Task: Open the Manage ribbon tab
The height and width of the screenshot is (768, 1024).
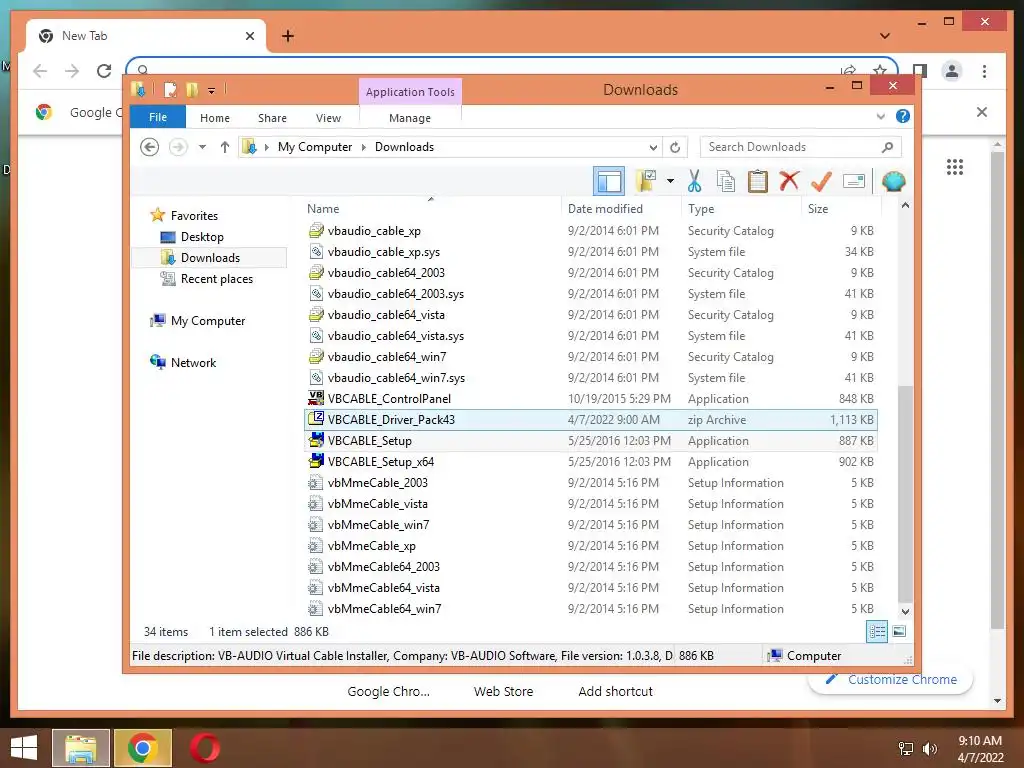Action: pyautogui.click(x=409, y=118)
